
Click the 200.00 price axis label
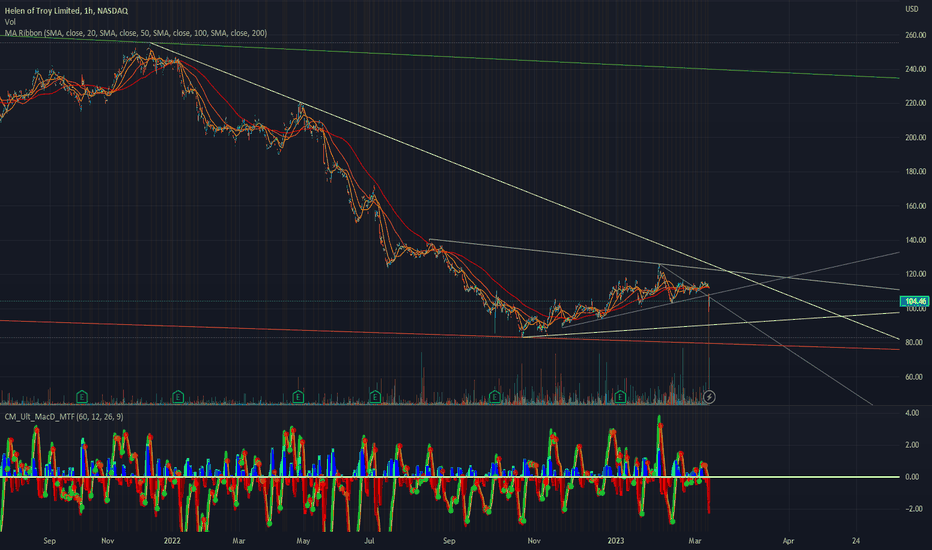coord(916,137)
